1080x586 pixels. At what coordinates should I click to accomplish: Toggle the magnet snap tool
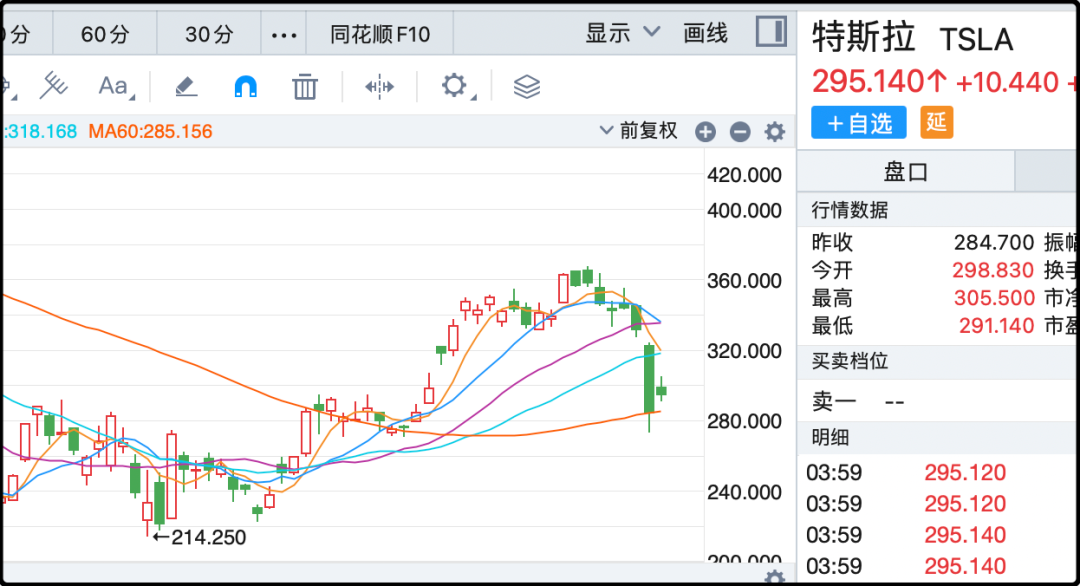[x=245, y=87]
